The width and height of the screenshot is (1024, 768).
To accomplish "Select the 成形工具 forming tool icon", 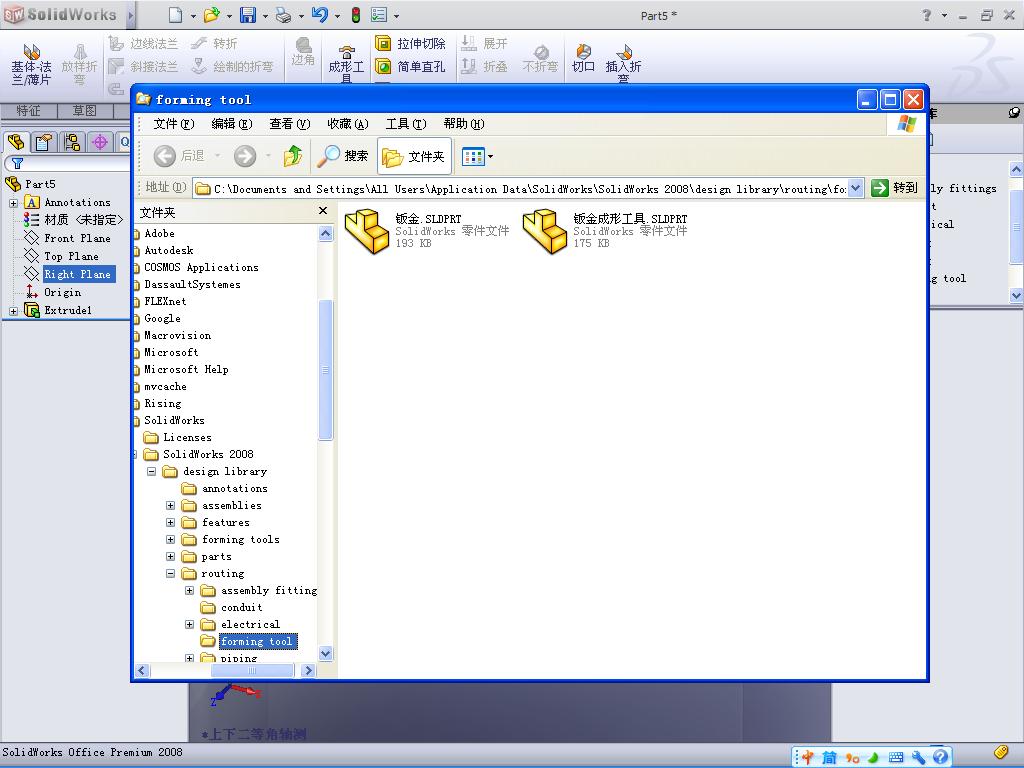I will (x=346, y=64).
